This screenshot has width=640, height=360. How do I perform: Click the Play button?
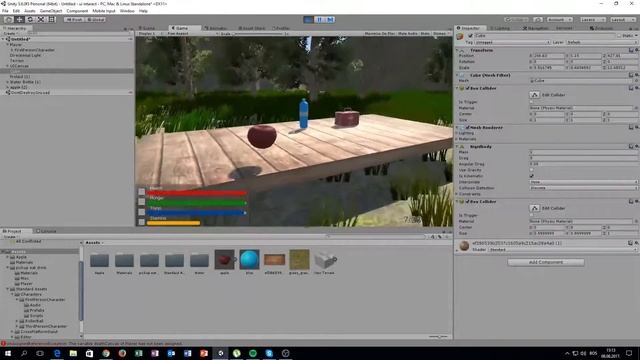(x=308, y=19)
